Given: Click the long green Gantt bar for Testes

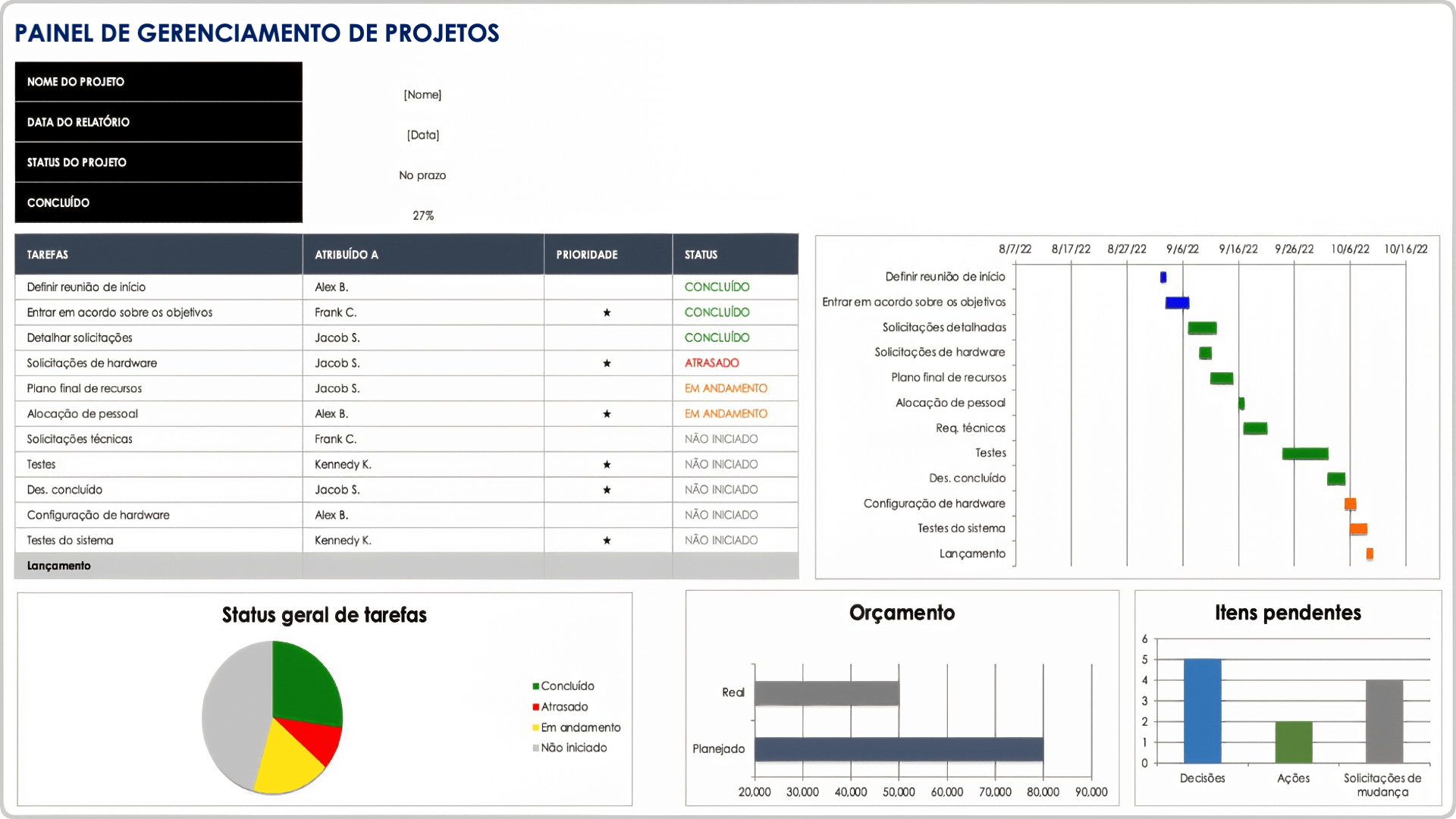Looking at the screenshot, I should pyautogui.click(x=1305, y=453).
